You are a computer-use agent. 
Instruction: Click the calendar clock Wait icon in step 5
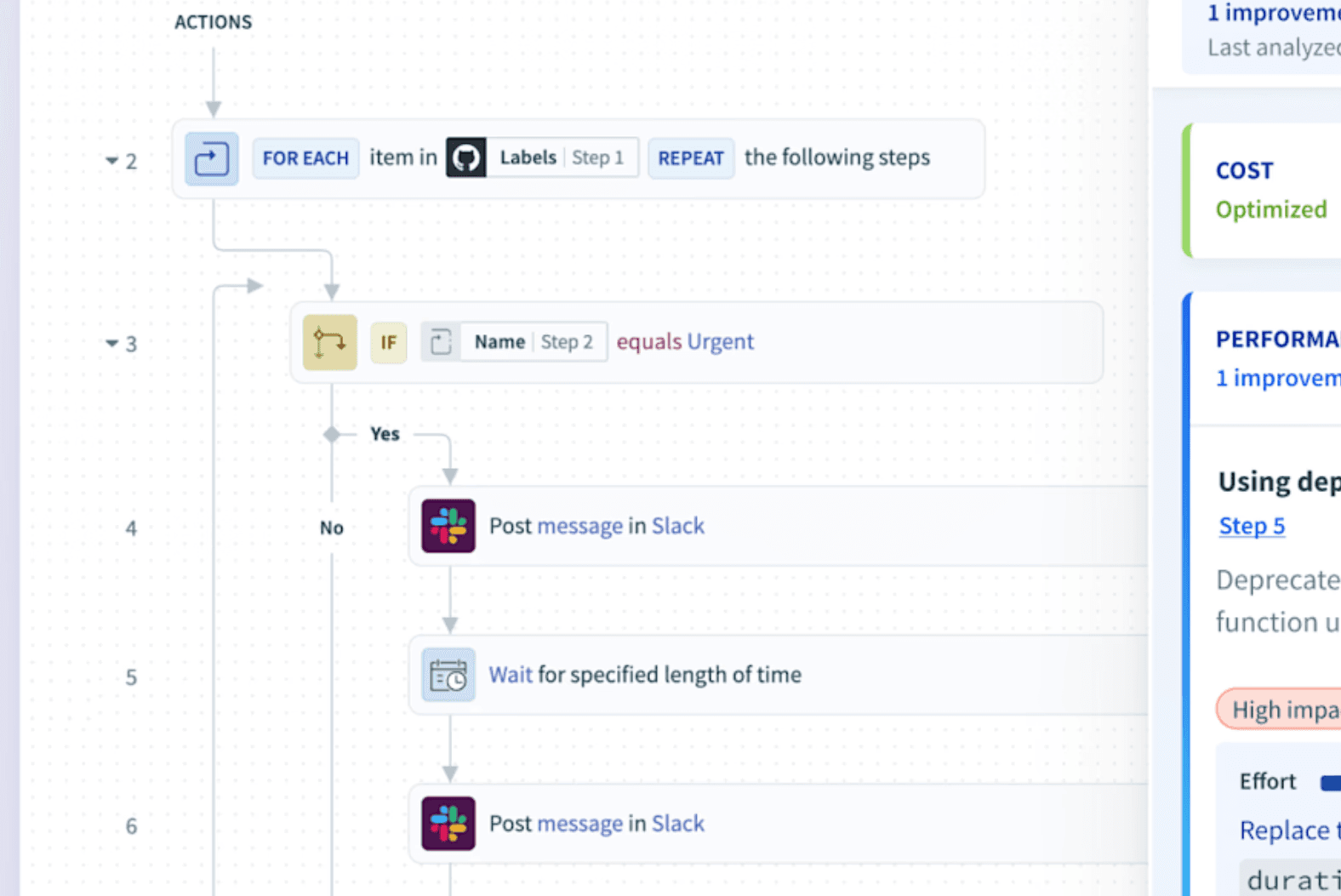pos(448,675)
